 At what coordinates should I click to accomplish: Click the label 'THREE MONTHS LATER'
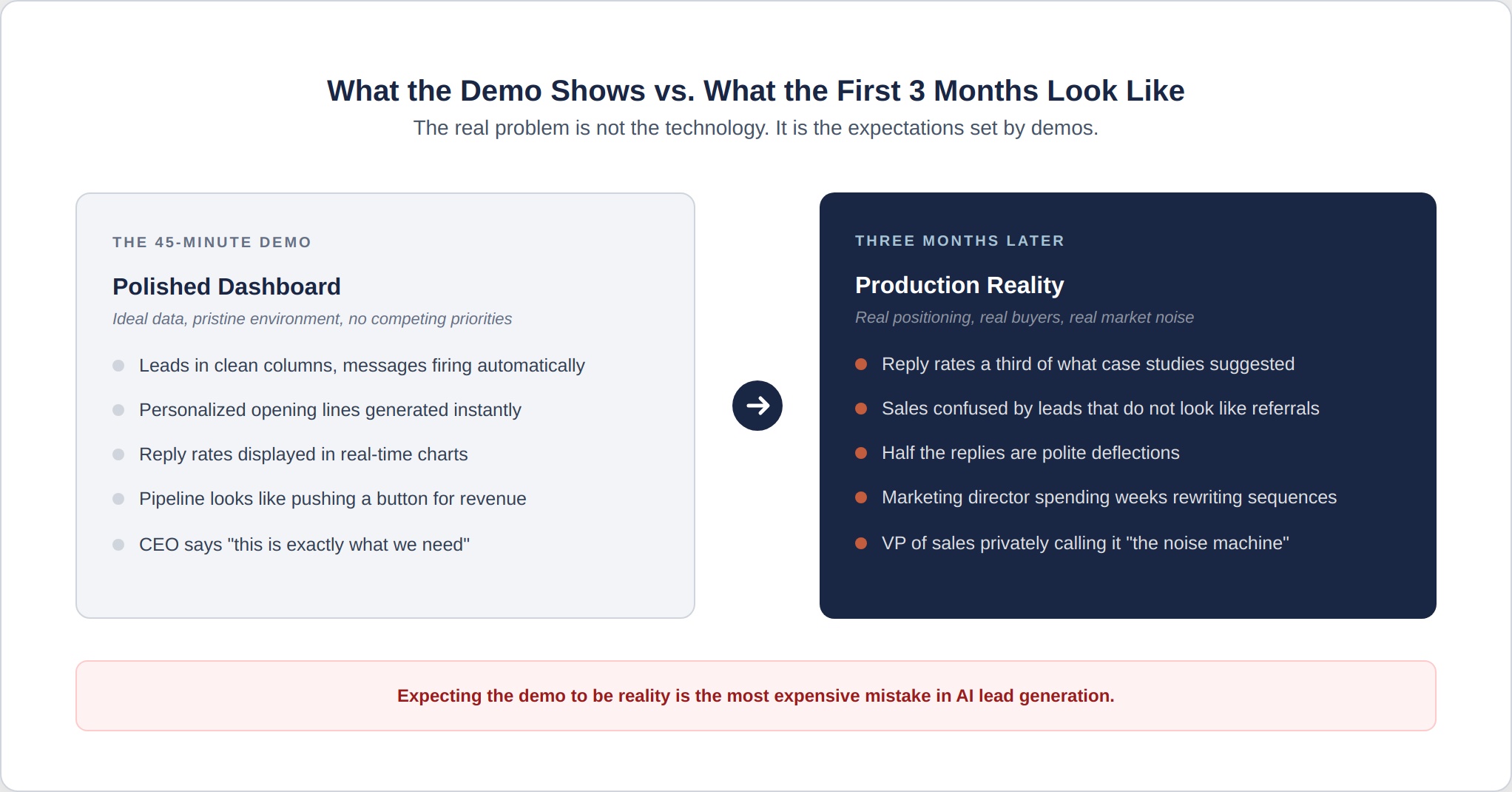click(959, 241)
